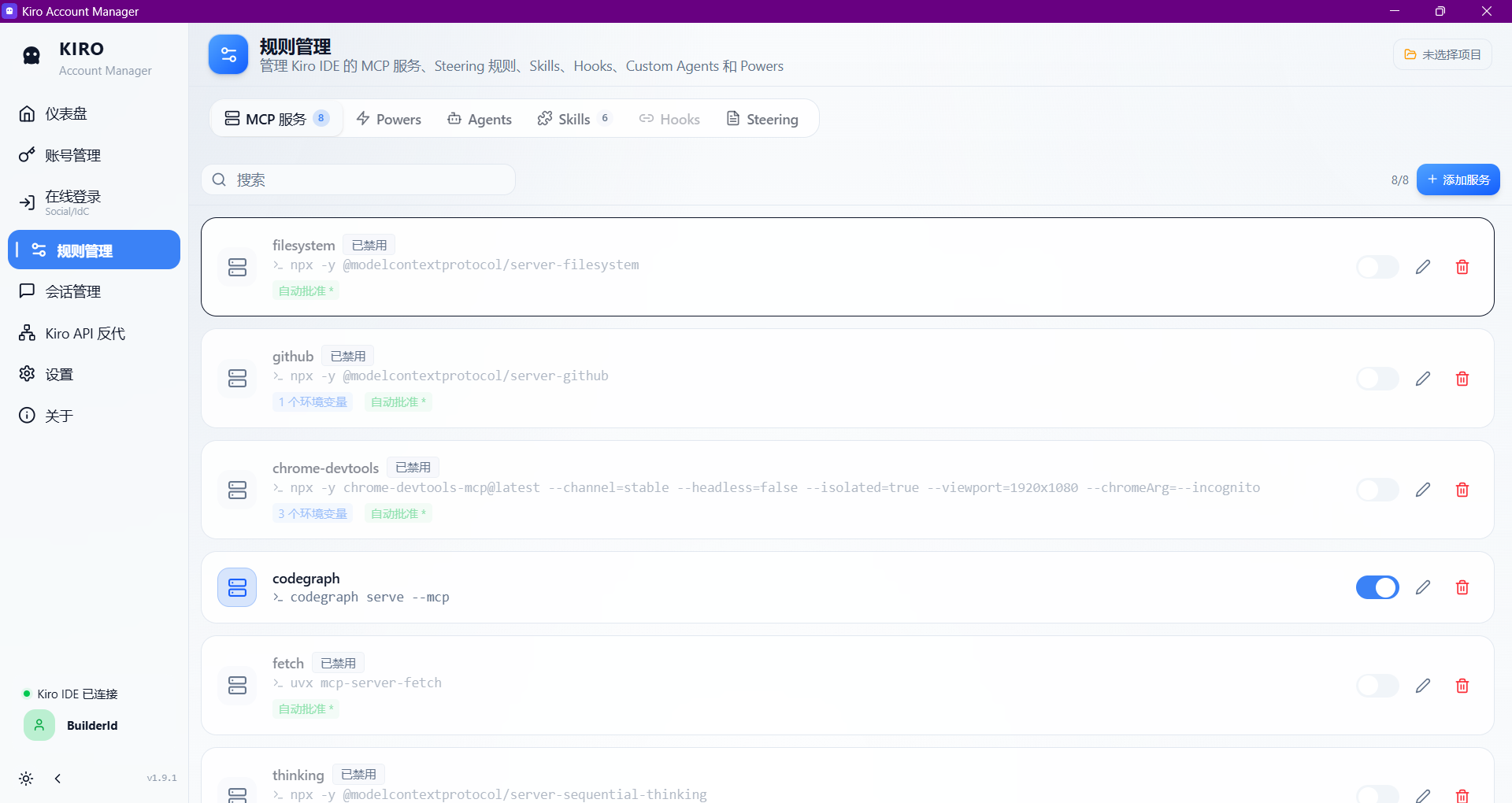
Task: Click the BuilderId avatar icon
Action: [x=39, y=725]
